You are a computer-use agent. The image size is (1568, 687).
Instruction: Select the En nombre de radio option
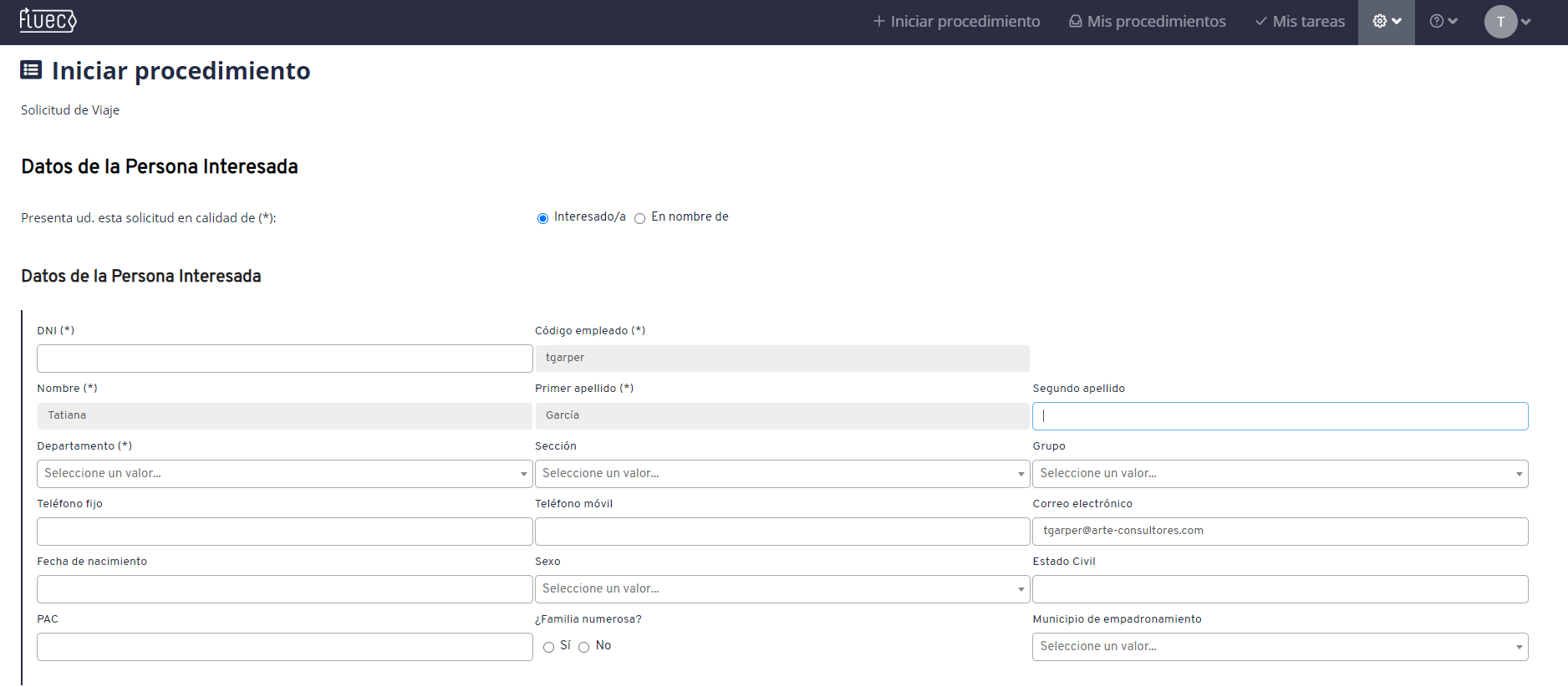(x=640, y=218)
